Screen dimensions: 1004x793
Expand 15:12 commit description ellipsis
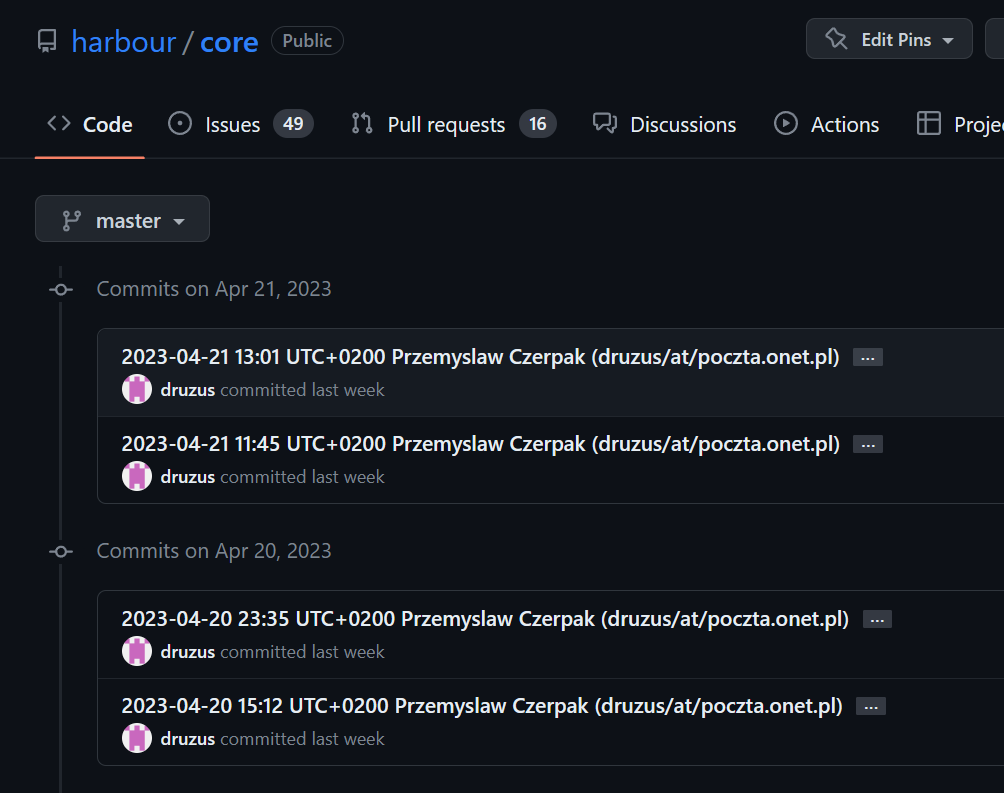tap(871, 707)
